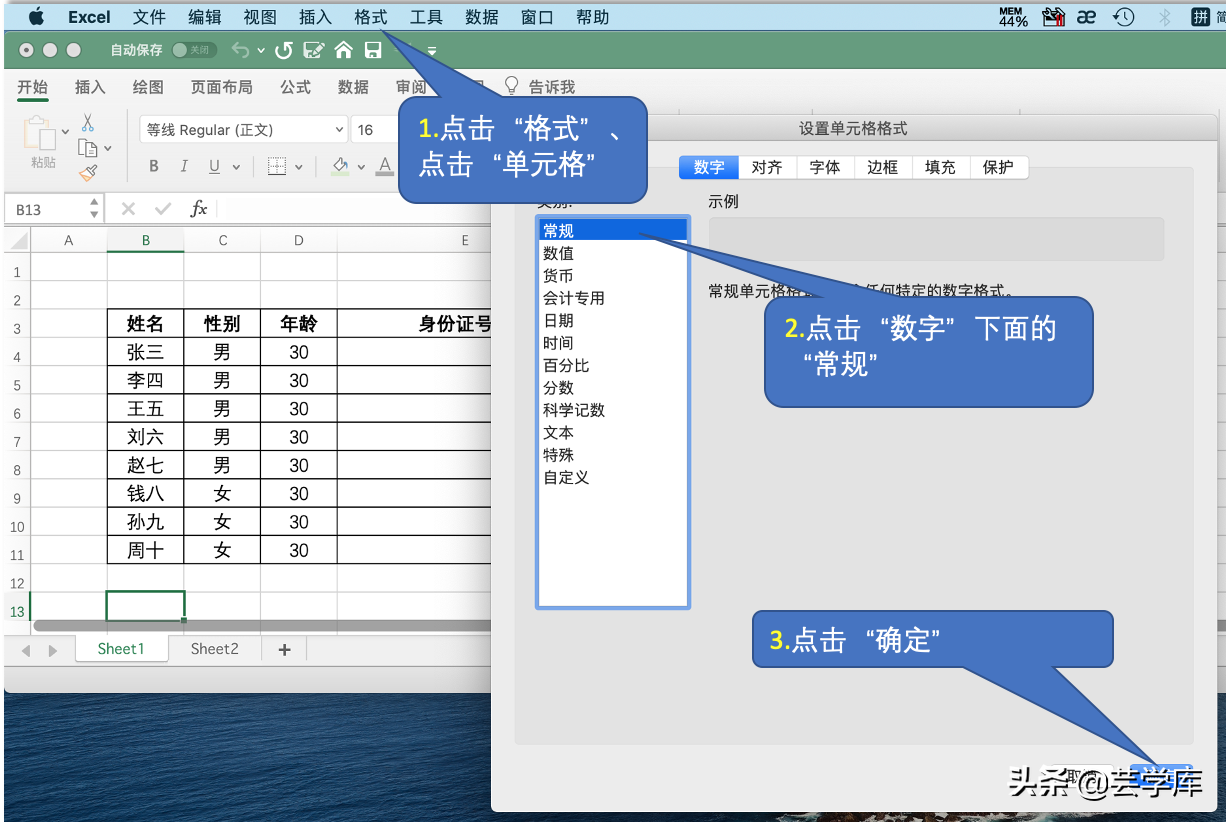1226x822 pixels.
Task: Click the Borders icon
Action: point(277,167)
